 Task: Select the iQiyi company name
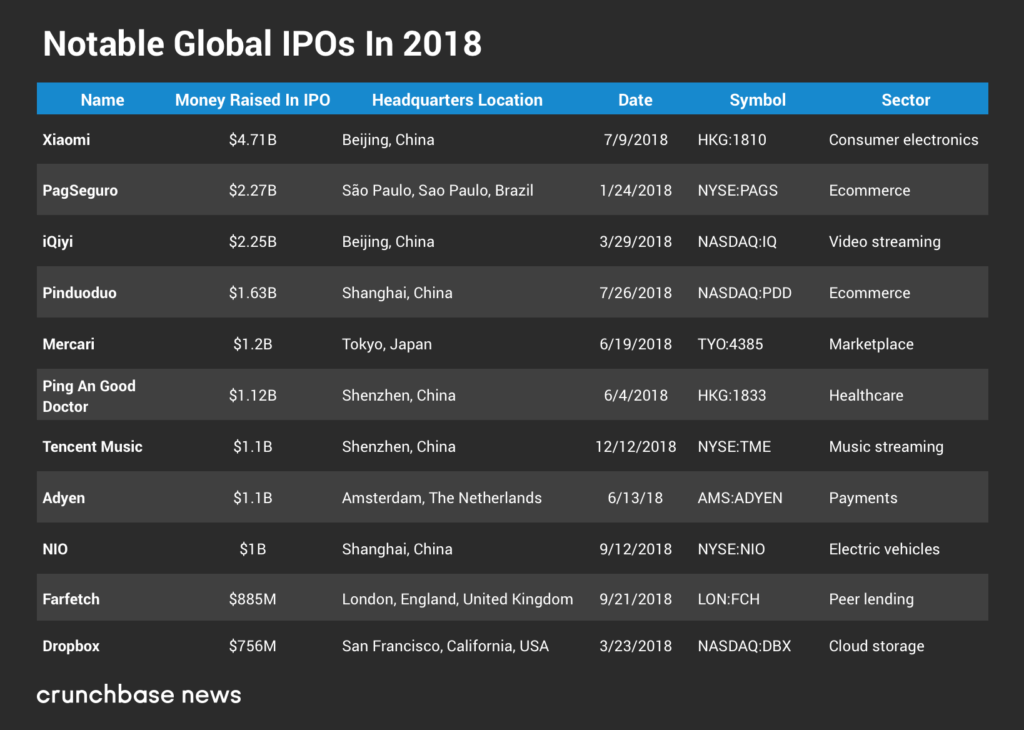click(59, 242)
